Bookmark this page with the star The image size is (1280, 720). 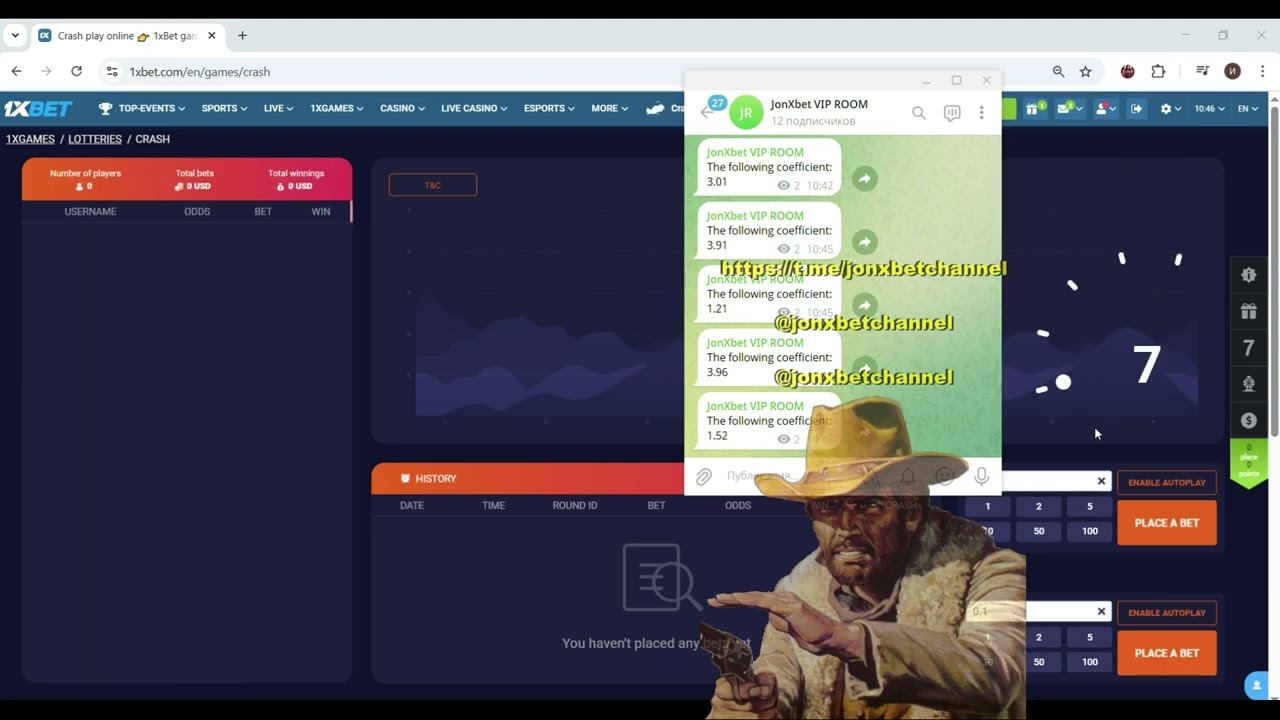coord(1085,72)
